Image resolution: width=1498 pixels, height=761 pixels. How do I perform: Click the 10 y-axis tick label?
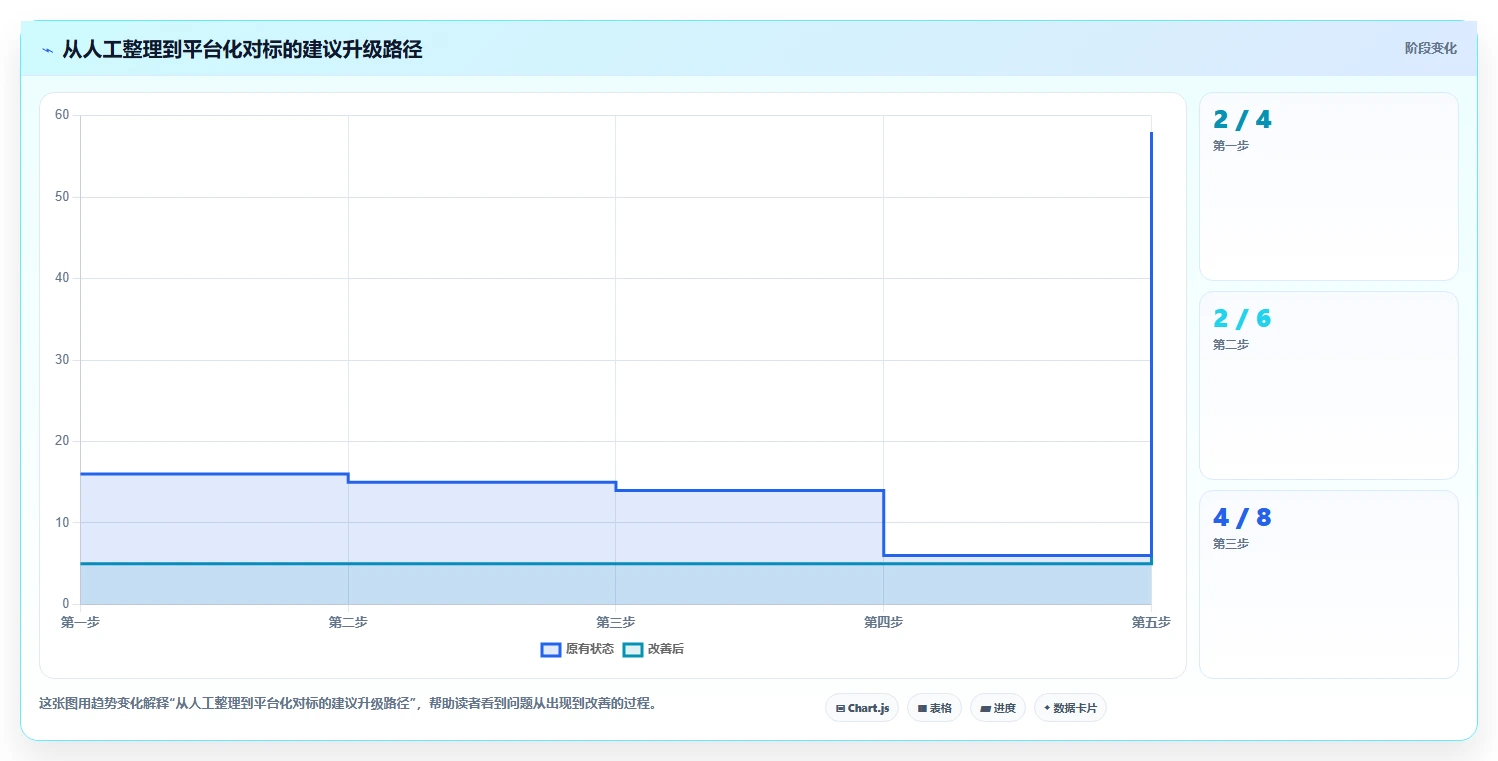pos(62,523)
